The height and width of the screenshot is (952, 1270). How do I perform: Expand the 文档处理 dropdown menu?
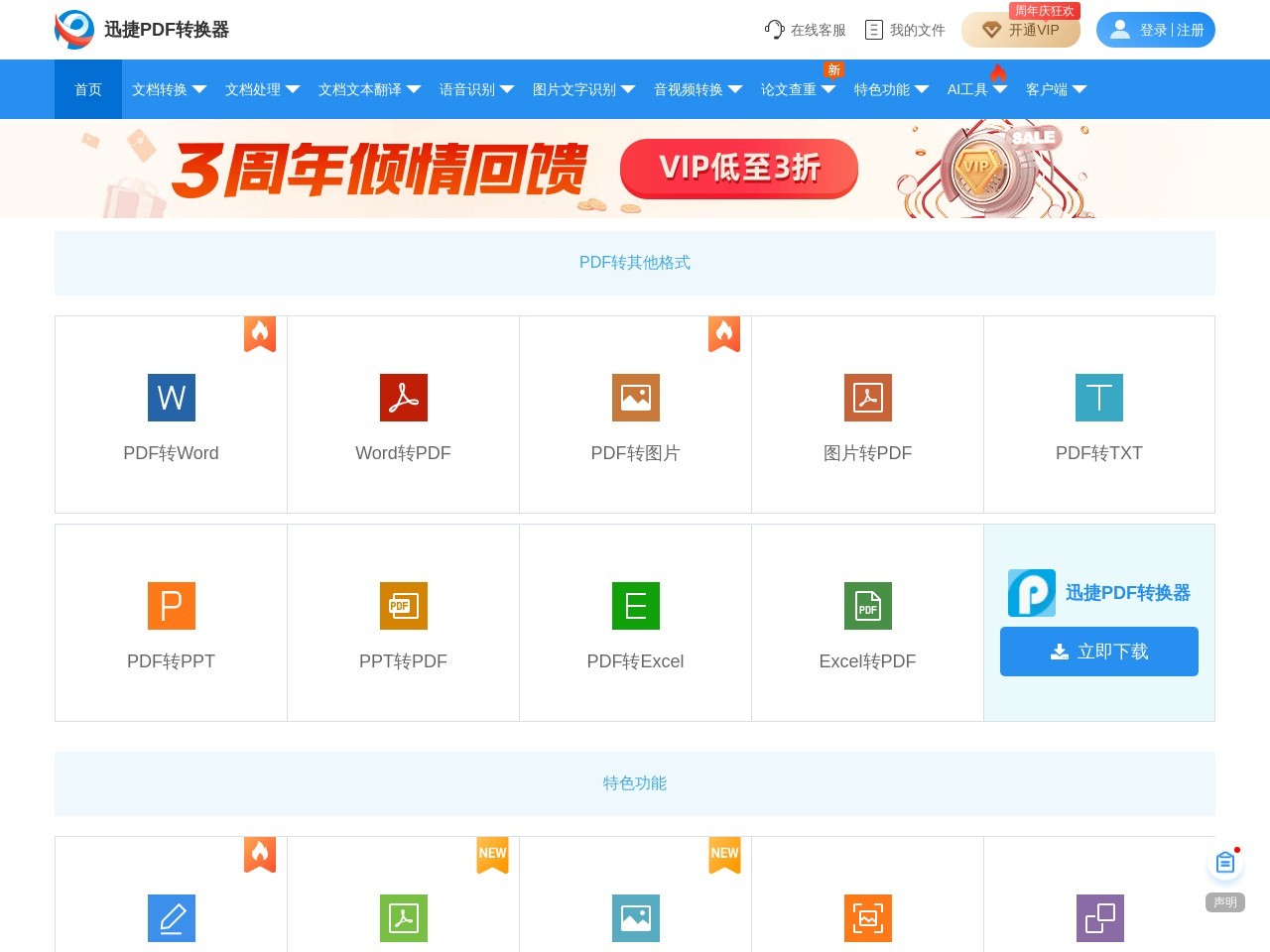262,89
